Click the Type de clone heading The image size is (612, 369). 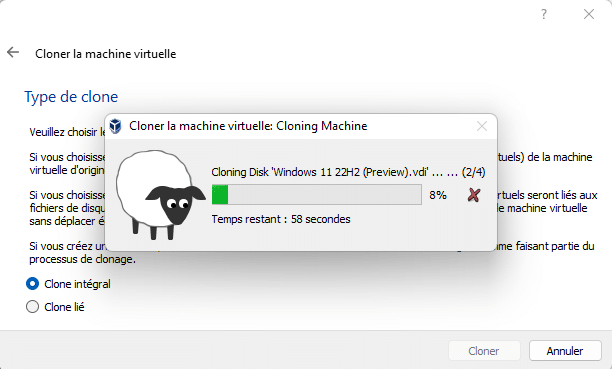(x=71, y=97)
